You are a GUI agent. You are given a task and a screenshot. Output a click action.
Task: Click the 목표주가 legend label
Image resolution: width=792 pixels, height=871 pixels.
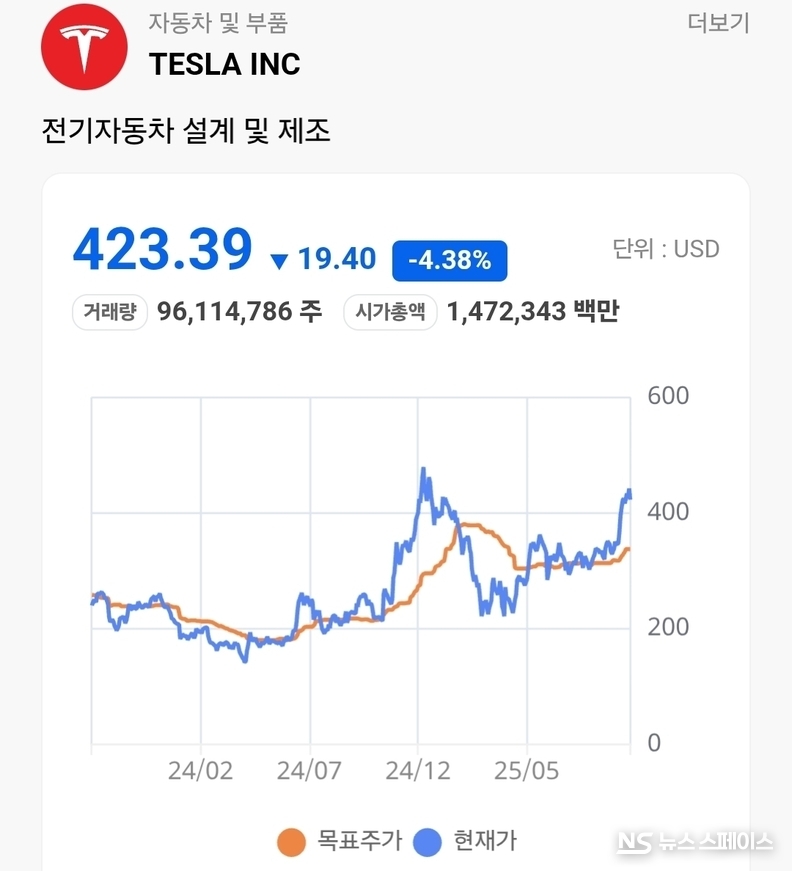click(359, 840)
